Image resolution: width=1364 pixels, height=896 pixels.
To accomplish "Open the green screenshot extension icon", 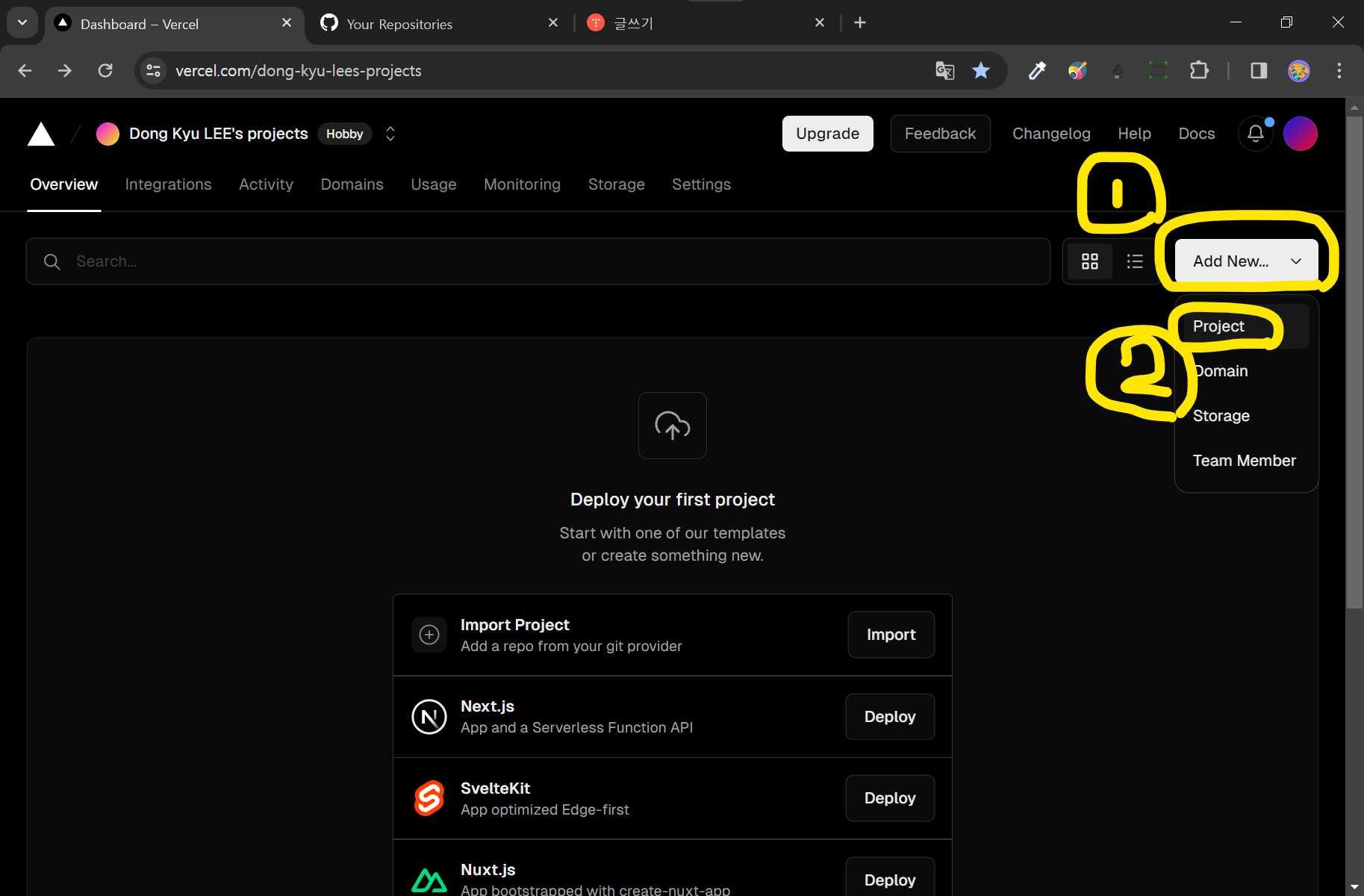I will [x=1158, y=70].
